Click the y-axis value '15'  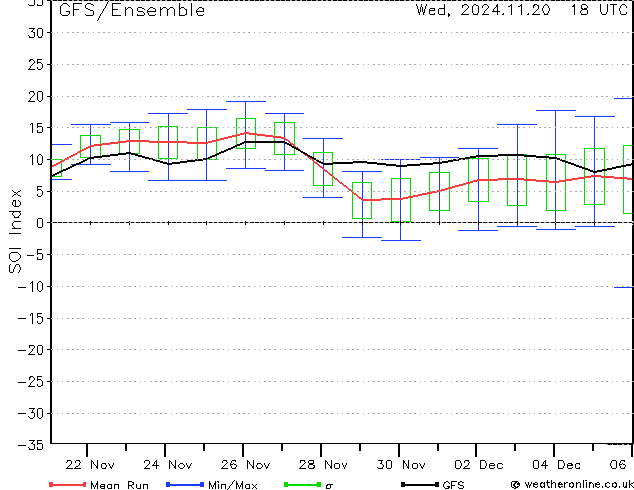coord(36,128)
